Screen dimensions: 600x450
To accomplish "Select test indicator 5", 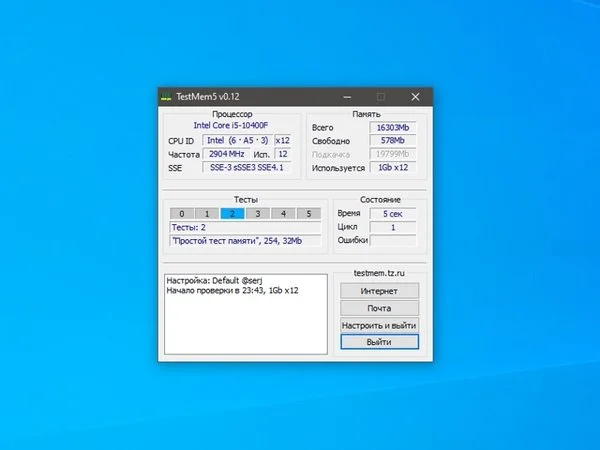I will click(x=309, y=214).
